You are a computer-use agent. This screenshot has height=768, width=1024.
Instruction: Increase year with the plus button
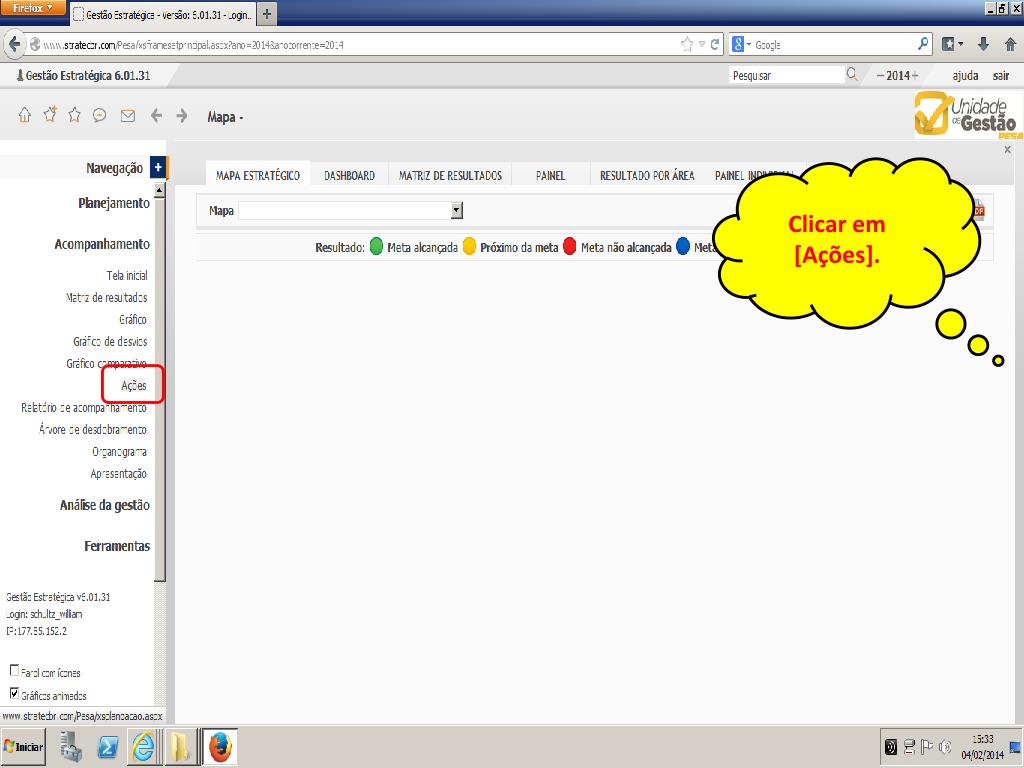tap(915, 75)
